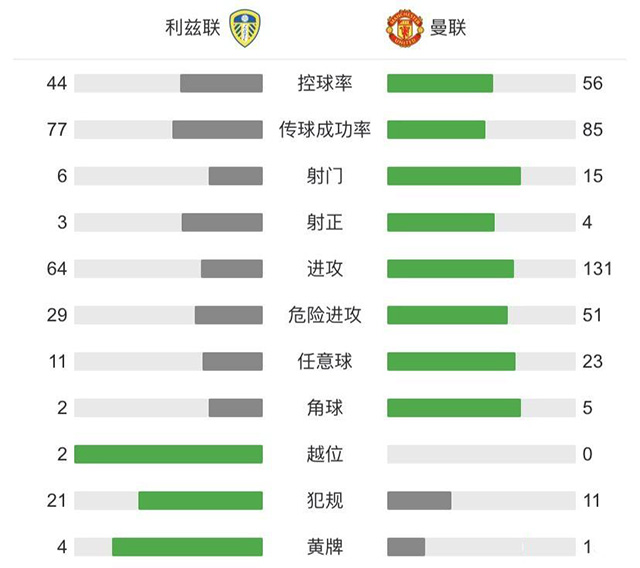Click the 黄牌 yellow cards label
This screenshot has height=568, width=640.
click(325, 547)
